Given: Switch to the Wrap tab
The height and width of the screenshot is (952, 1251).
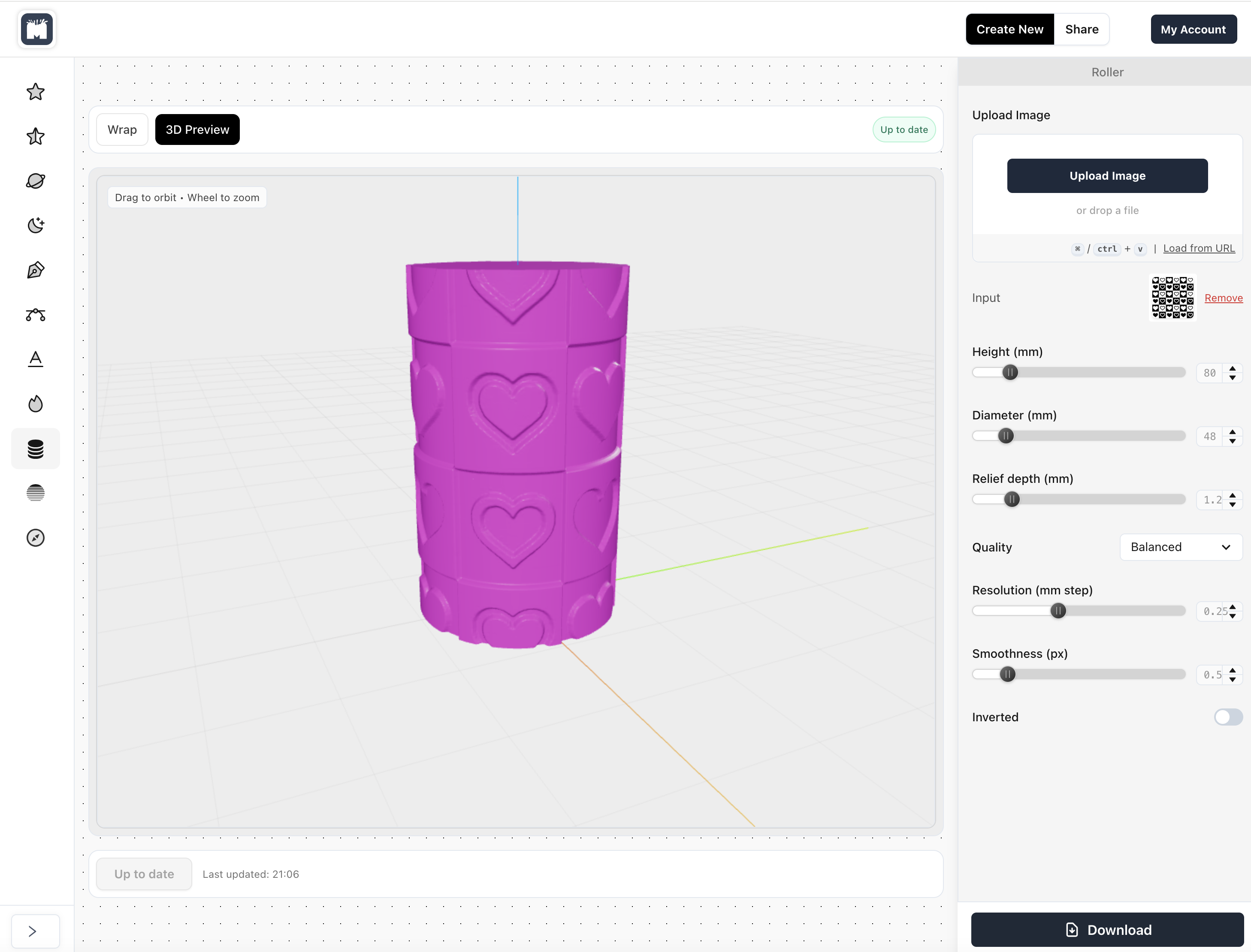Looking at the screenshot, I should [x=122, y=130].
